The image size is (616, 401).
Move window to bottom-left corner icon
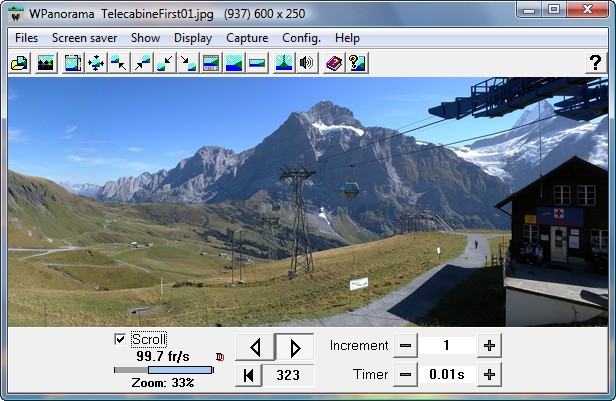coord(165,63)
